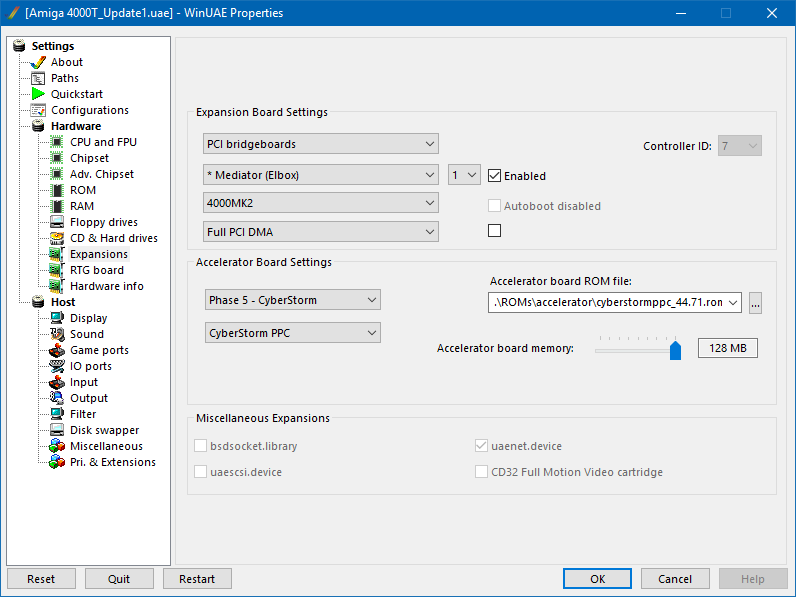The image size is (796, 597).
Task: Select the Display monitor icon
Action: pos(58,318)
